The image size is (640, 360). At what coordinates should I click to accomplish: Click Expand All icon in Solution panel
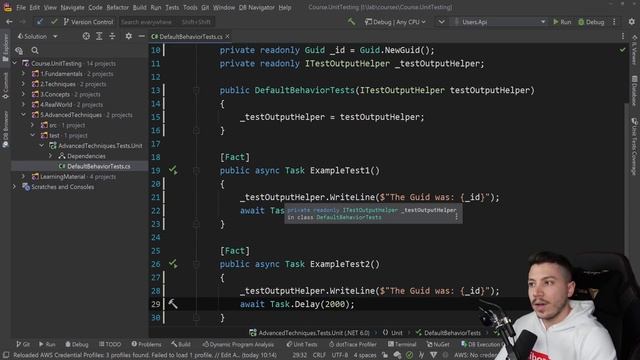[99, 36]
